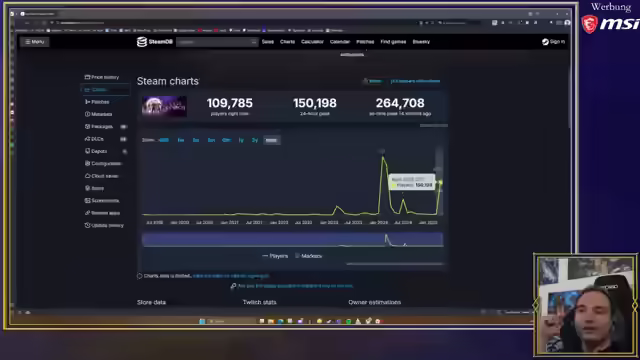
Task: Open the SteamDB Menu button
Action: tap(35, 42)
